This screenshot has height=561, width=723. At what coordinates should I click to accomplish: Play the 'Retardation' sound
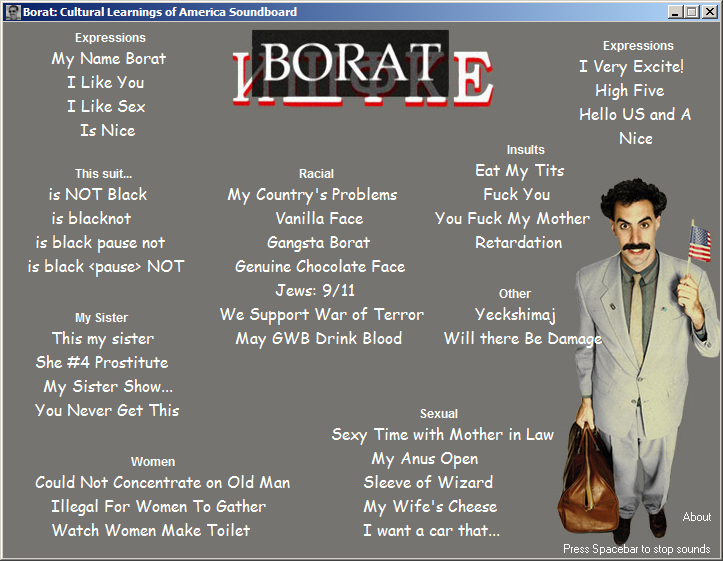519,242
